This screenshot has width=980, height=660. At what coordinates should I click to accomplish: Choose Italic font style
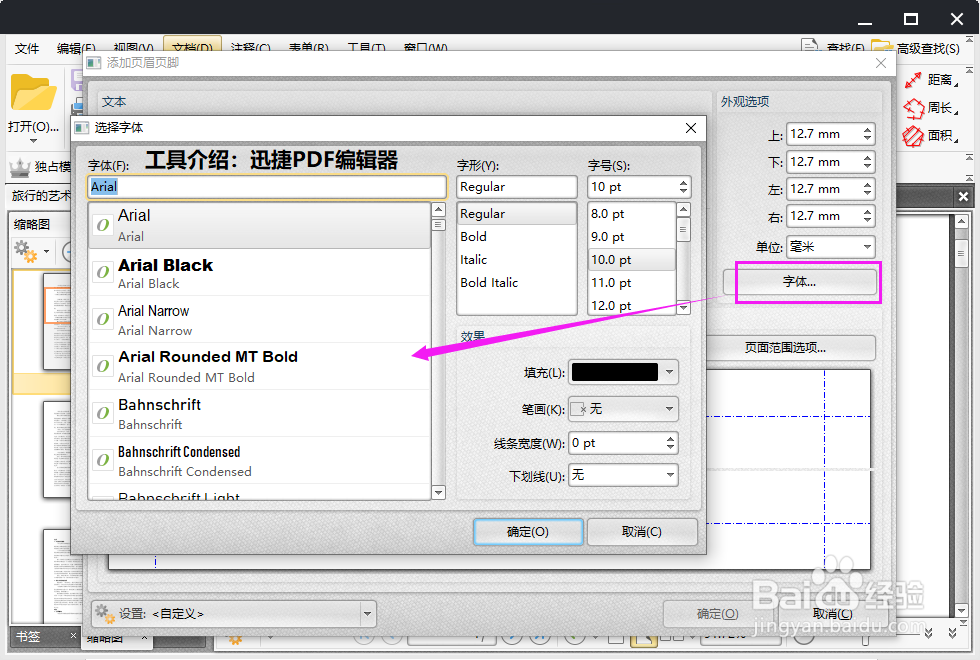(516, 260)
